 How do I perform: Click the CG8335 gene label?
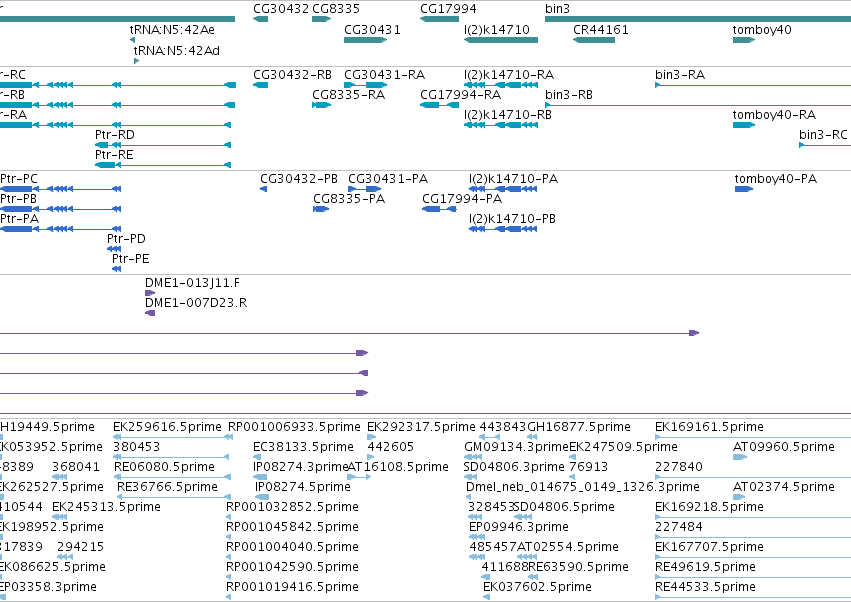click(335, 9)
